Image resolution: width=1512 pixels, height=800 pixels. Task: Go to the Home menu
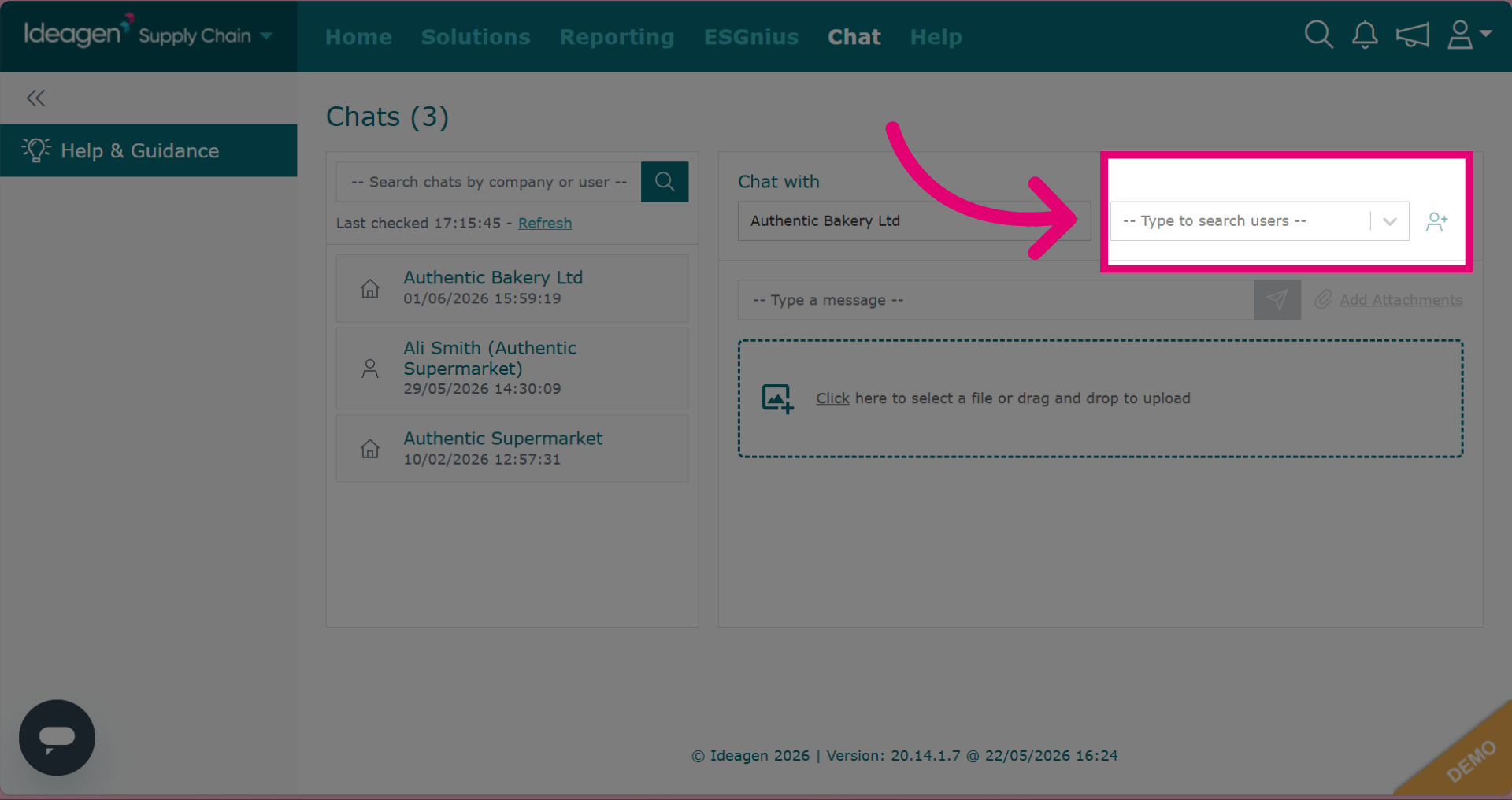pos(358,37)
